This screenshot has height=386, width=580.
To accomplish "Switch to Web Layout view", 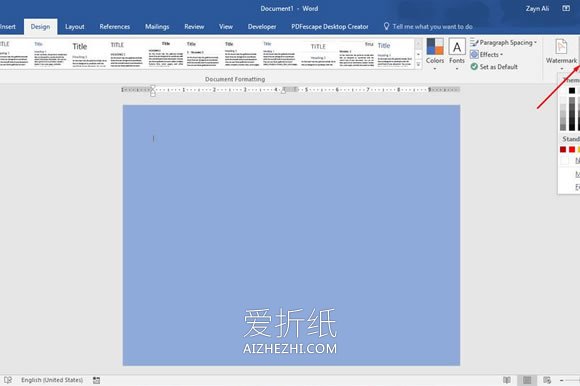I will tap(547, 380).
